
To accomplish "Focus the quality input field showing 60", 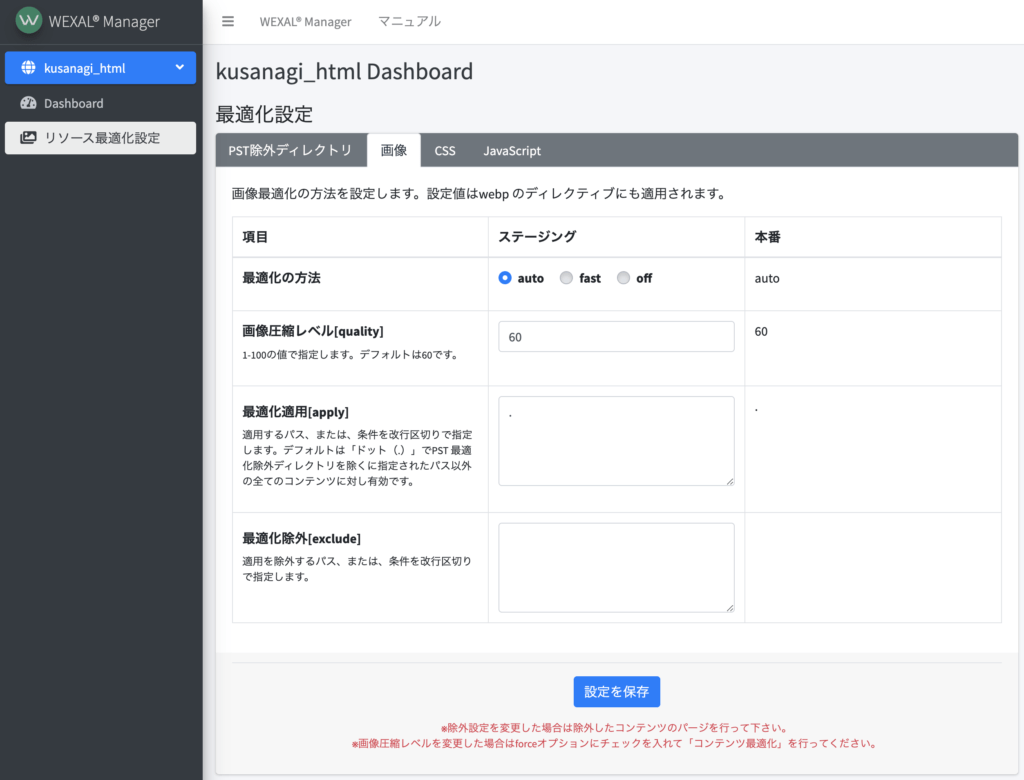I will [x=616, y=336].
